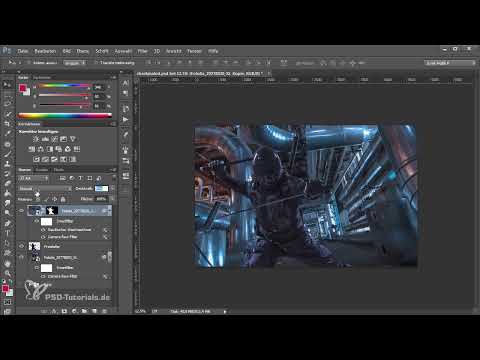Open the Normal blend mode dropdown

coord(45,189)
